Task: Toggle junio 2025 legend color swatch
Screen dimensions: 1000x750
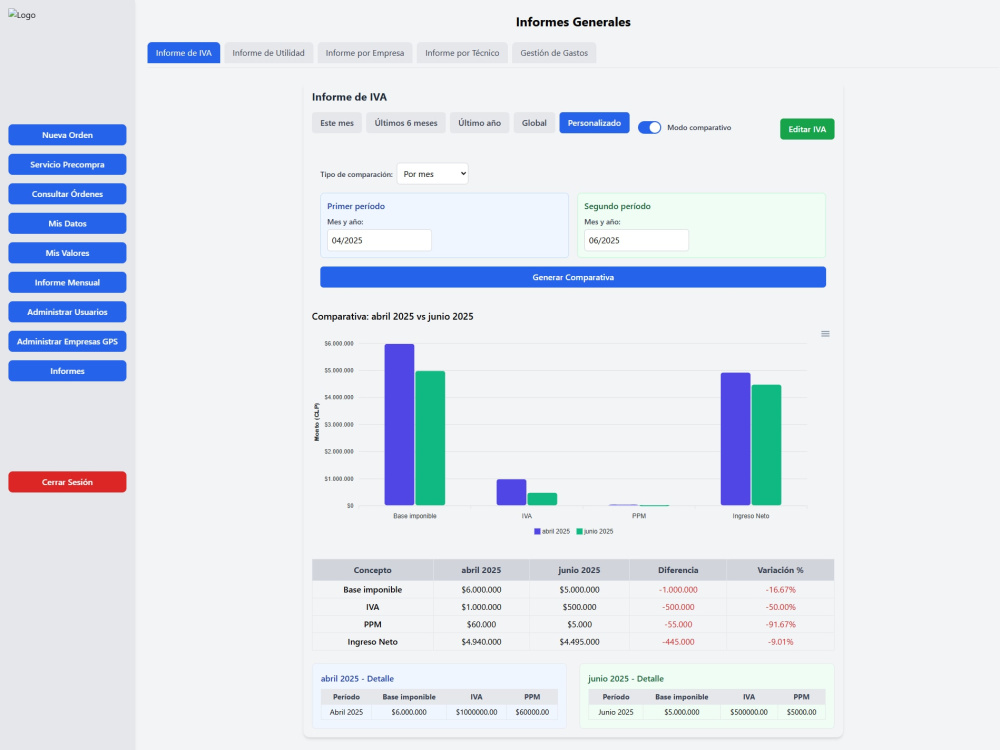Action: coord(579,531)
